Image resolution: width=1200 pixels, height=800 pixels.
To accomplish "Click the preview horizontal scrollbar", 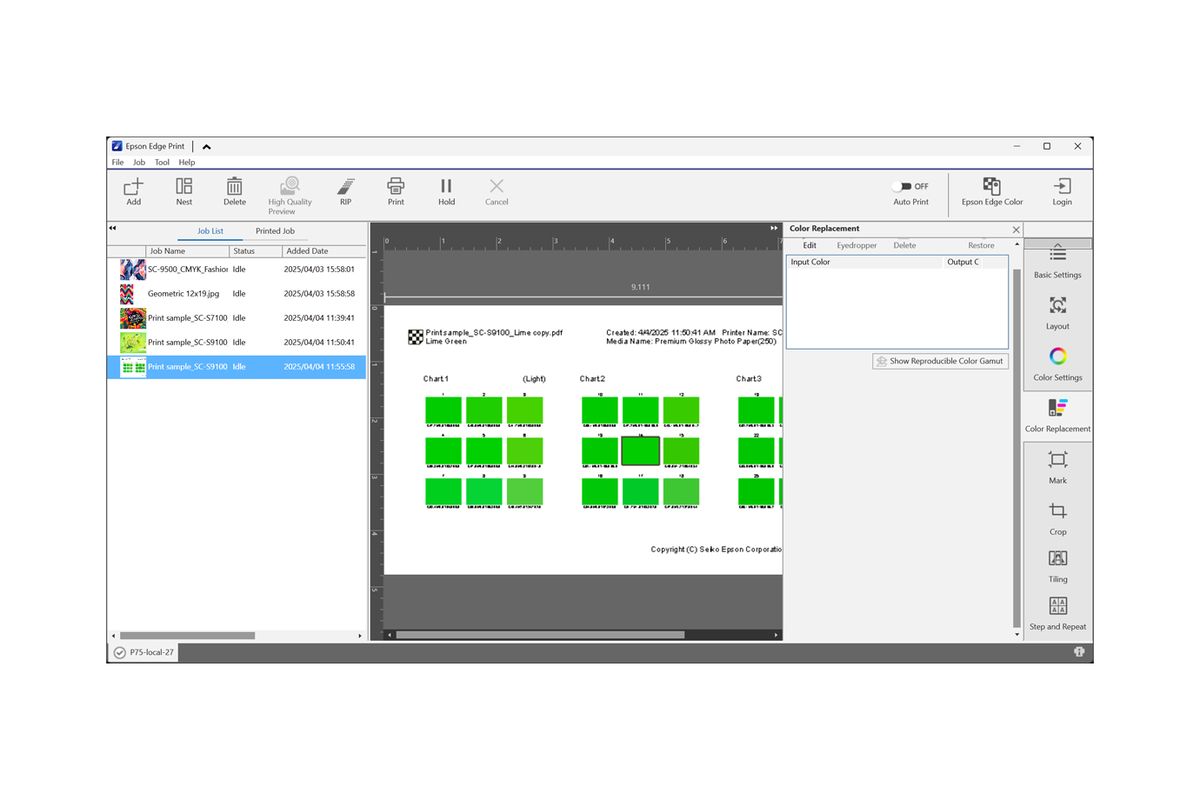I will coord(540,635).
